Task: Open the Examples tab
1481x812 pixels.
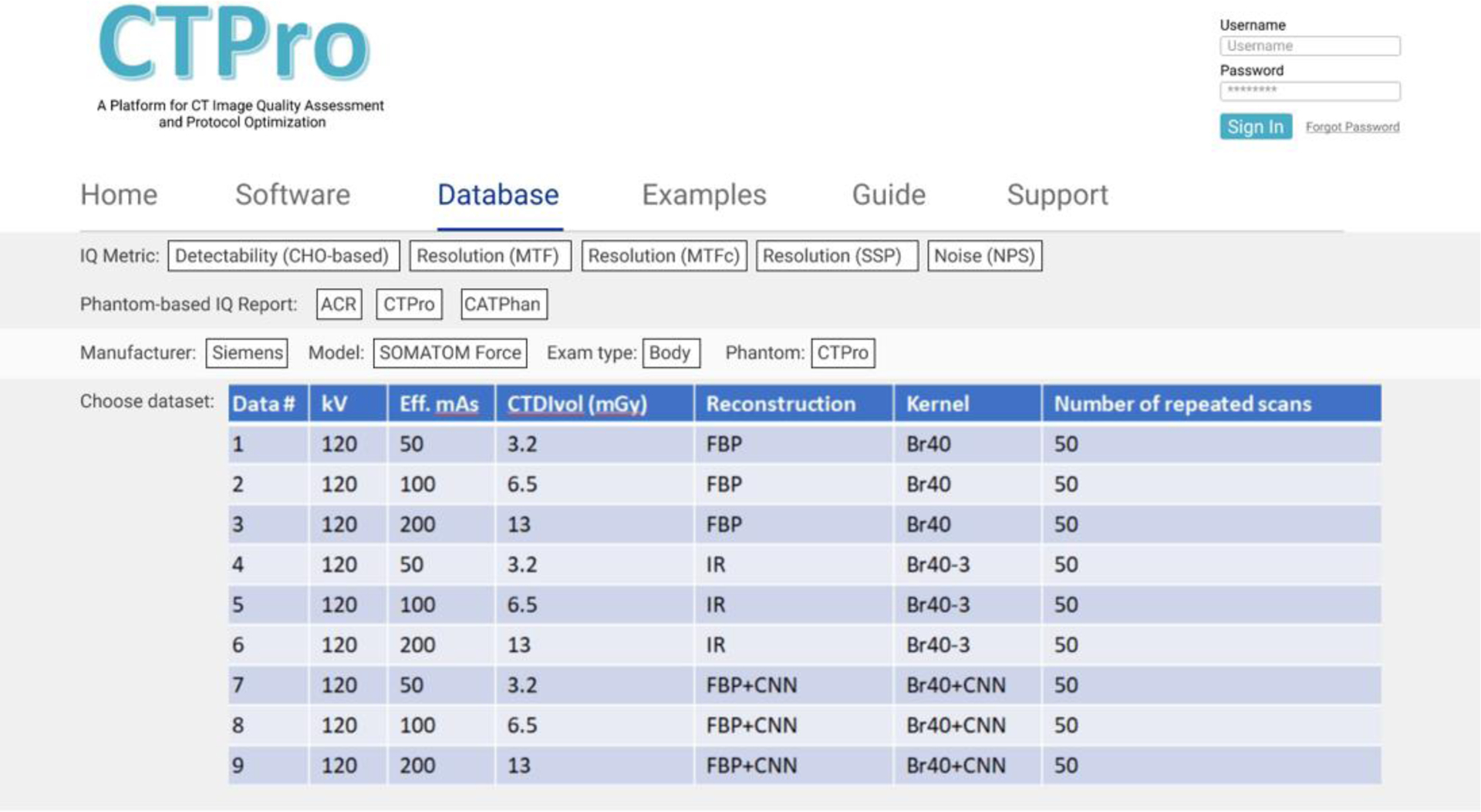Action: pyautogui.click(x=704, y=195)
